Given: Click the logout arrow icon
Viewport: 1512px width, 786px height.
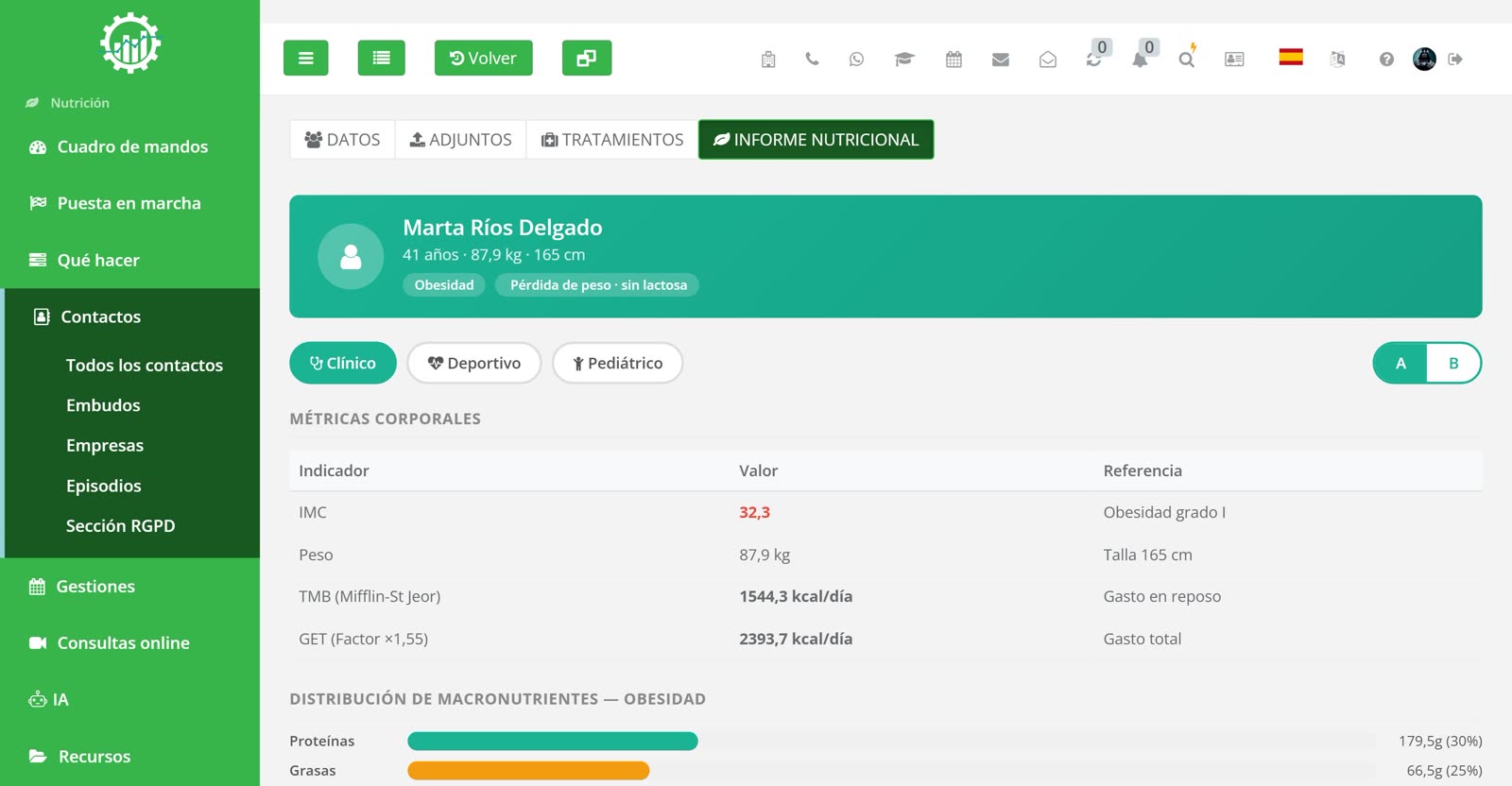Looking at the screenshot, I should (1455, 60).
